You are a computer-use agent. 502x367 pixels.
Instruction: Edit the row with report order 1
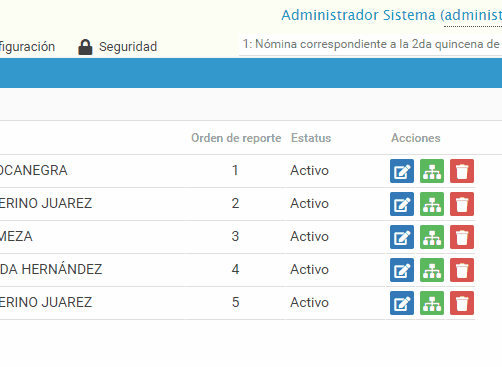click(x=402, y=171)
